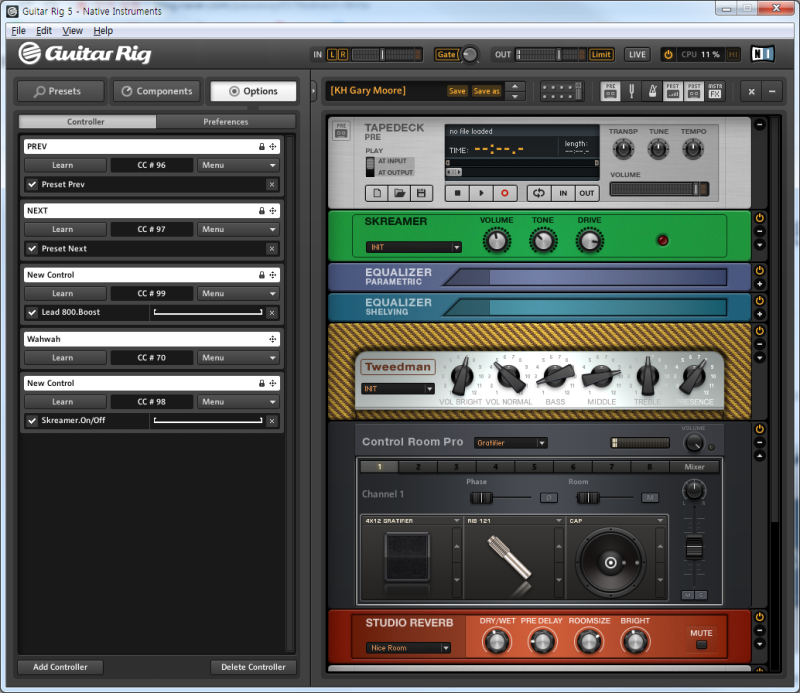This screenshot has width=800, height=693.
Task: Click the Tapedeck new file icon
Action: pyautogui.click(x=377, y=193)
